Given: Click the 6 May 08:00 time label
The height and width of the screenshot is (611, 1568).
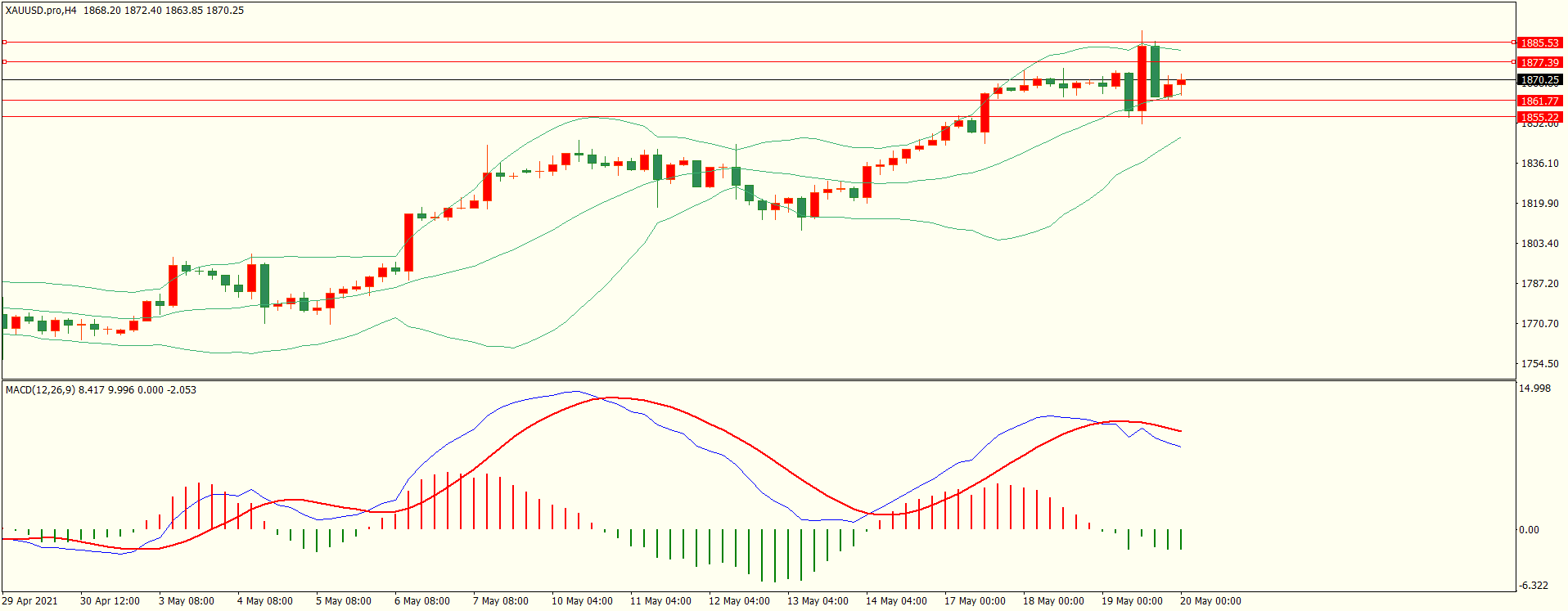Looking at the screenshot, I should coord(422,601).
